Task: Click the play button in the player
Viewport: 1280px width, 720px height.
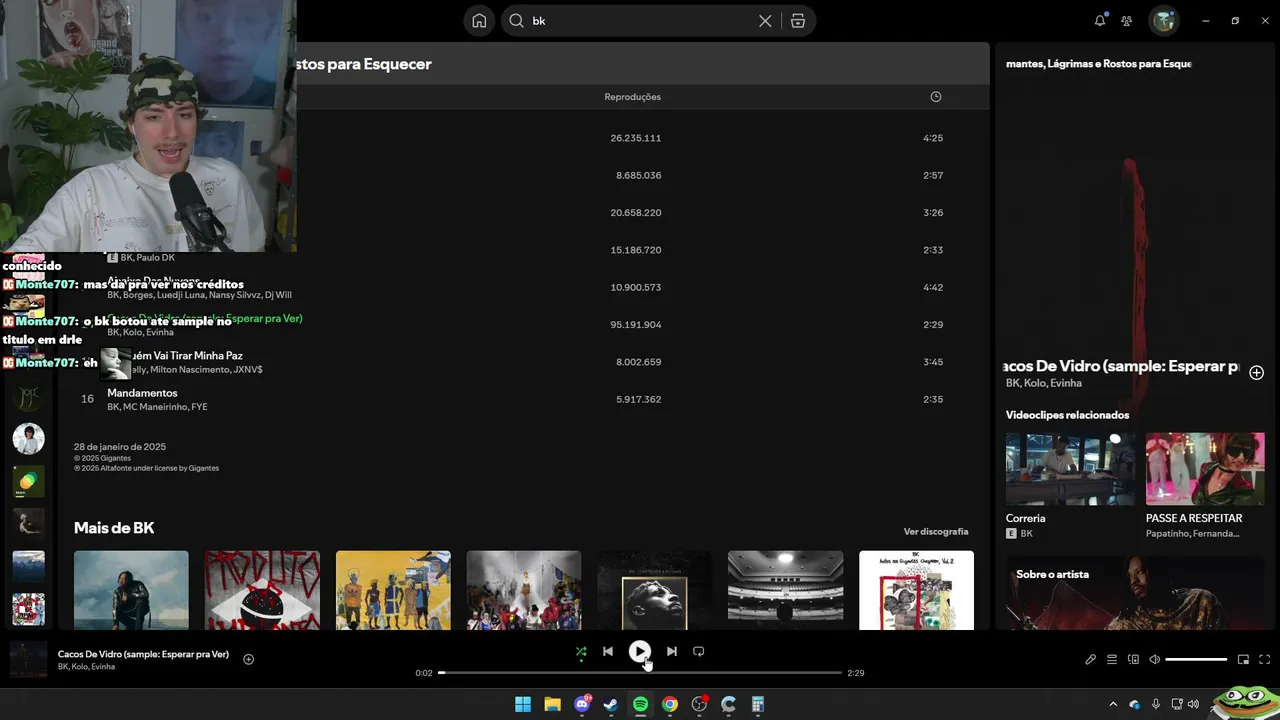Action: tap(640, 652)
